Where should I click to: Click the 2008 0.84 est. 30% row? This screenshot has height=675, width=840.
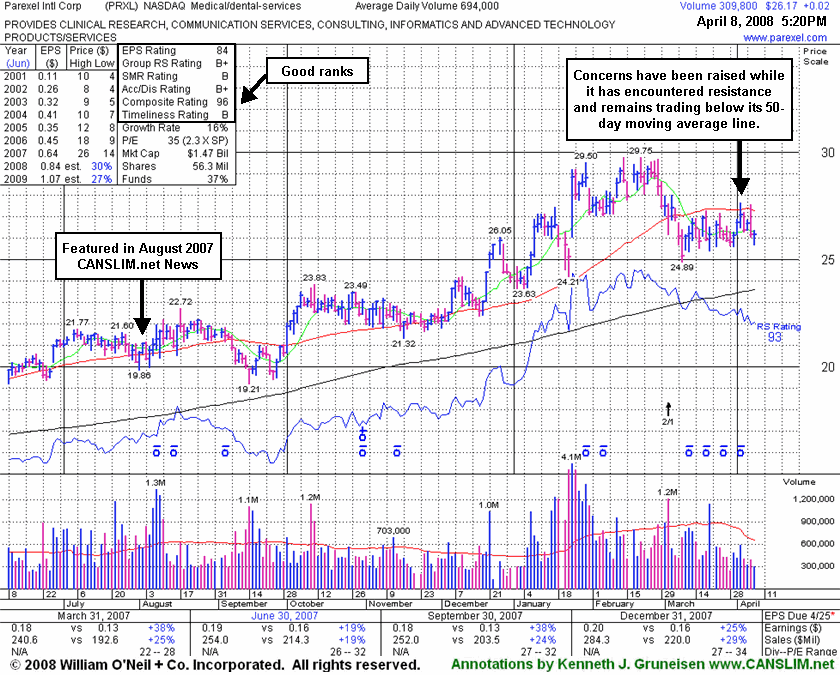point(59,167)
